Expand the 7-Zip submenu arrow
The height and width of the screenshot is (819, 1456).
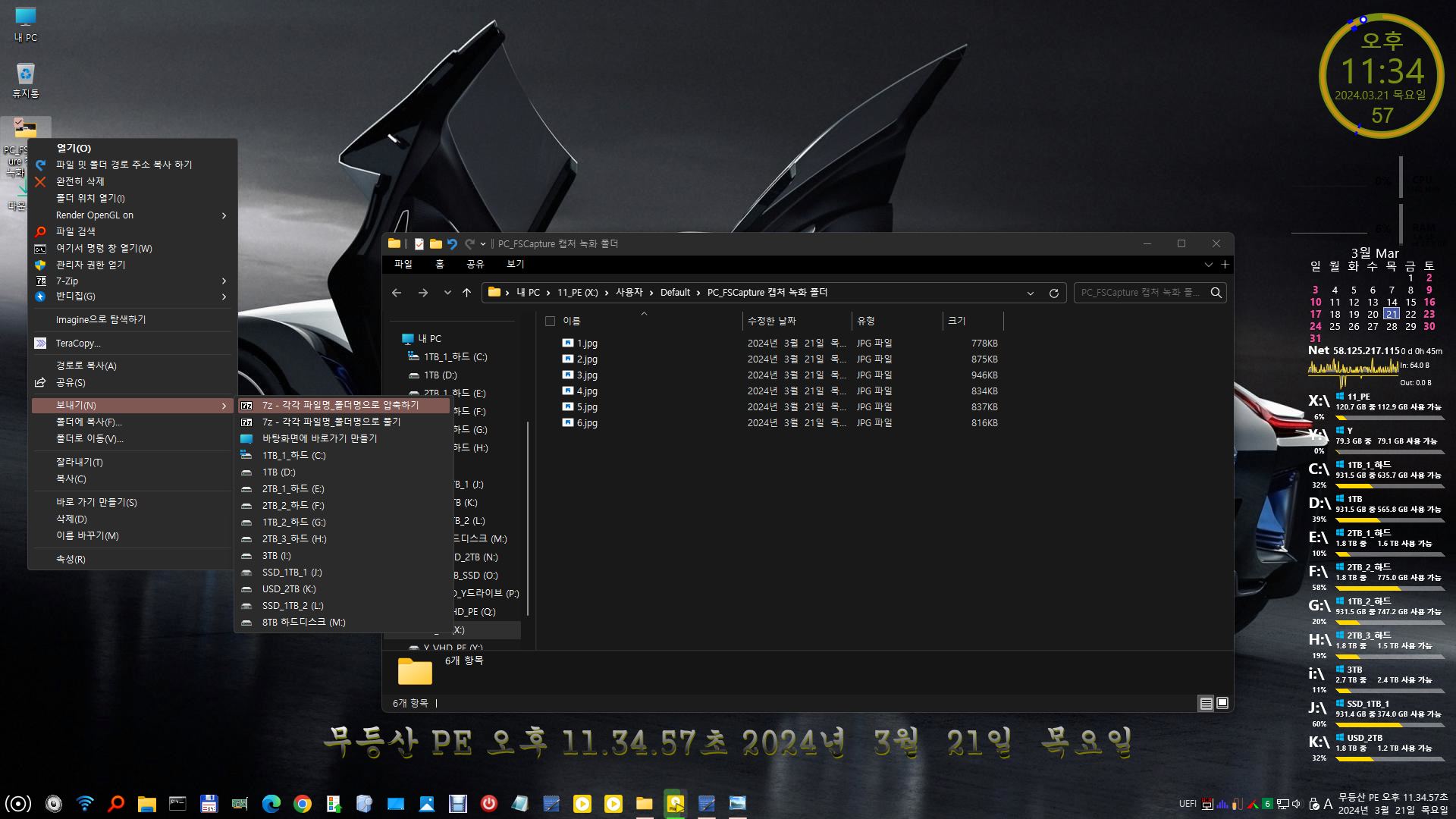pyautogui.click(x=224, y=281)
